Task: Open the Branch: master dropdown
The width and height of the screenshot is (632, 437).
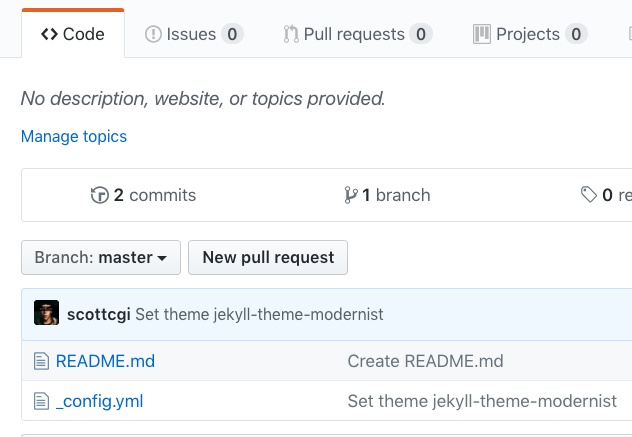Action: pyautogui.click(x=101, y=257)
